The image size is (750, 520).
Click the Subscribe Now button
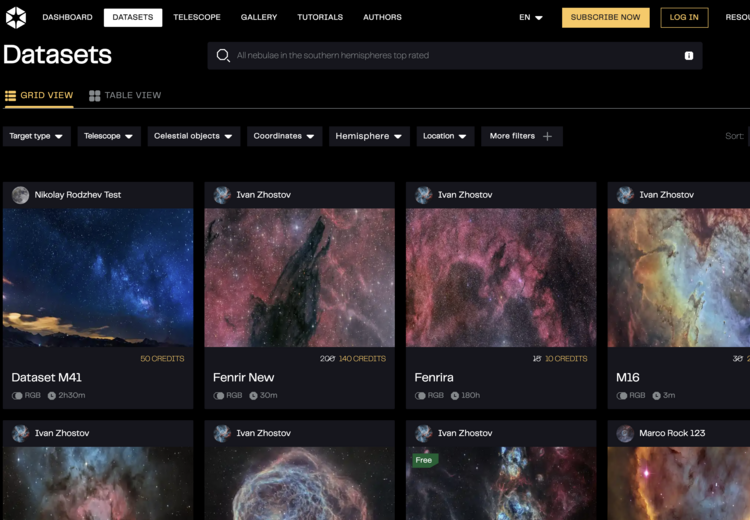click(606, 18)
